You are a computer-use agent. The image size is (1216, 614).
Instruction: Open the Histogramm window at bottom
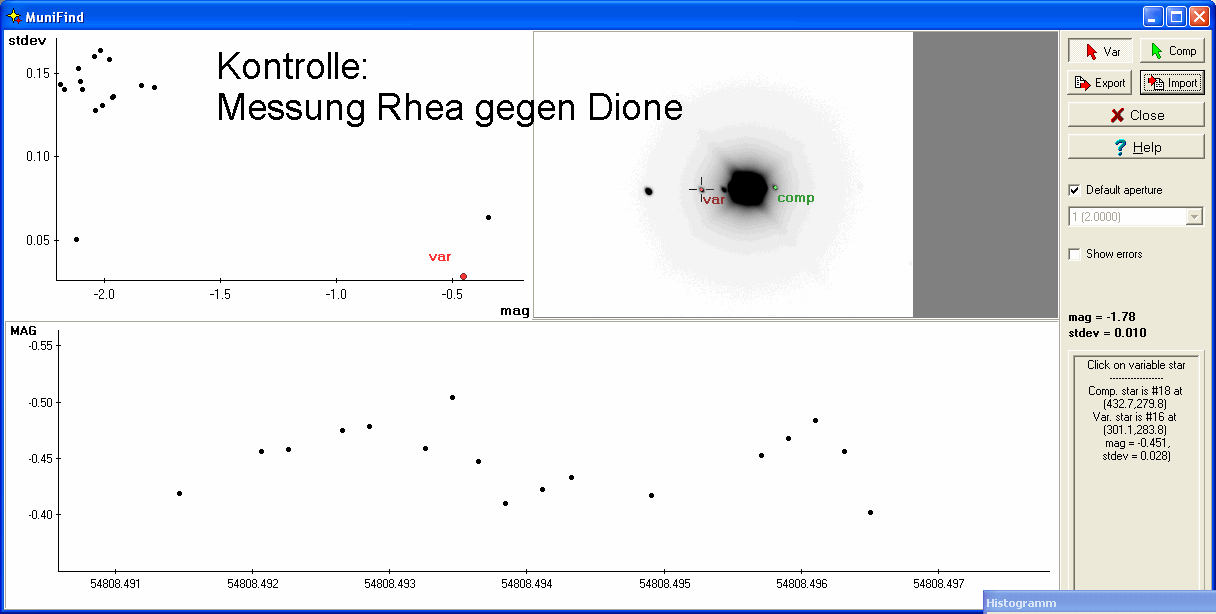(1098, 603)
